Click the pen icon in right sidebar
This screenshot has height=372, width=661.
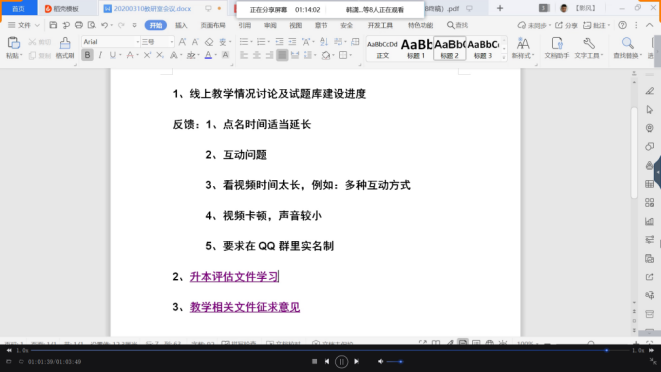pyautogui.click(x=650, y=91)
